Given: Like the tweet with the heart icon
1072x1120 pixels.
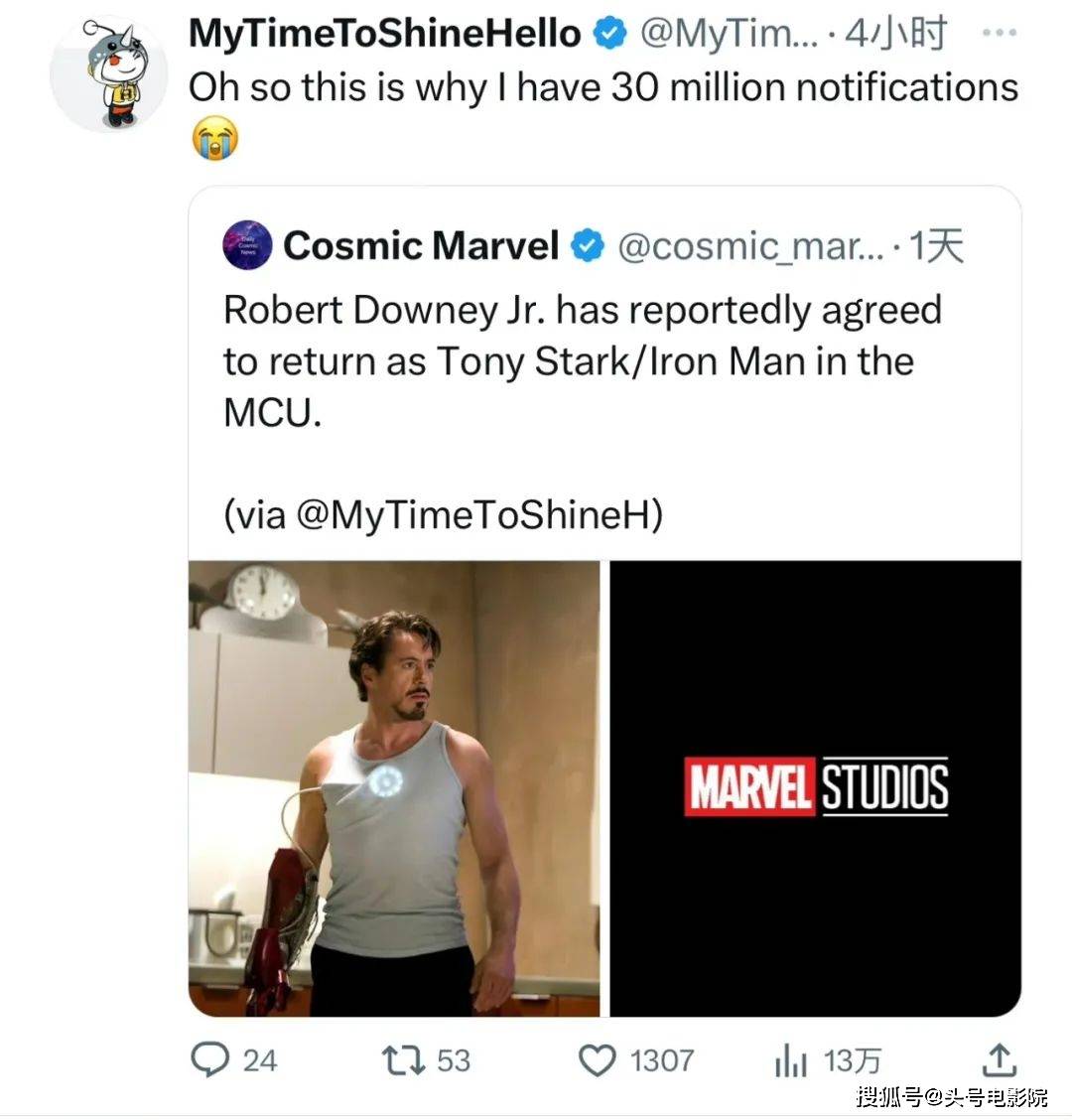Looking at the screenshot, I should [x=598, y=1061].
